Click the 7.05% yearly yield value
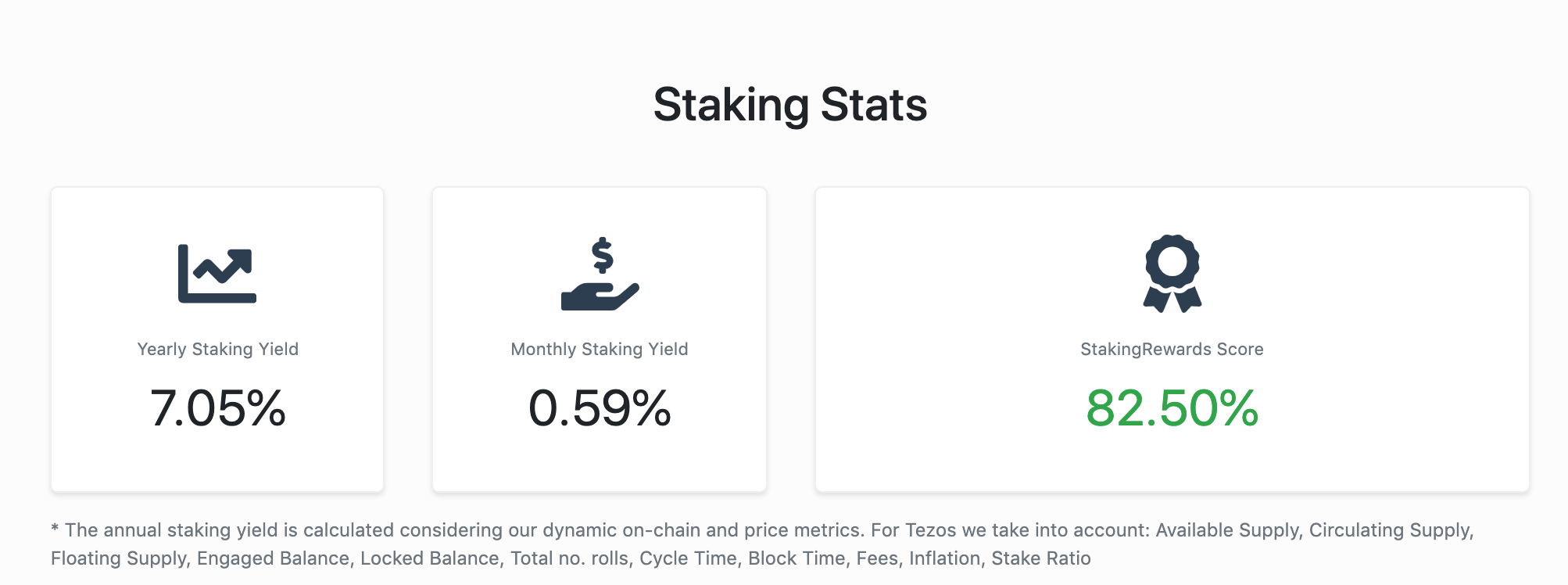The height and width of the screenshot is (585, 1568). pyautogui.click(x=218, y=408)
